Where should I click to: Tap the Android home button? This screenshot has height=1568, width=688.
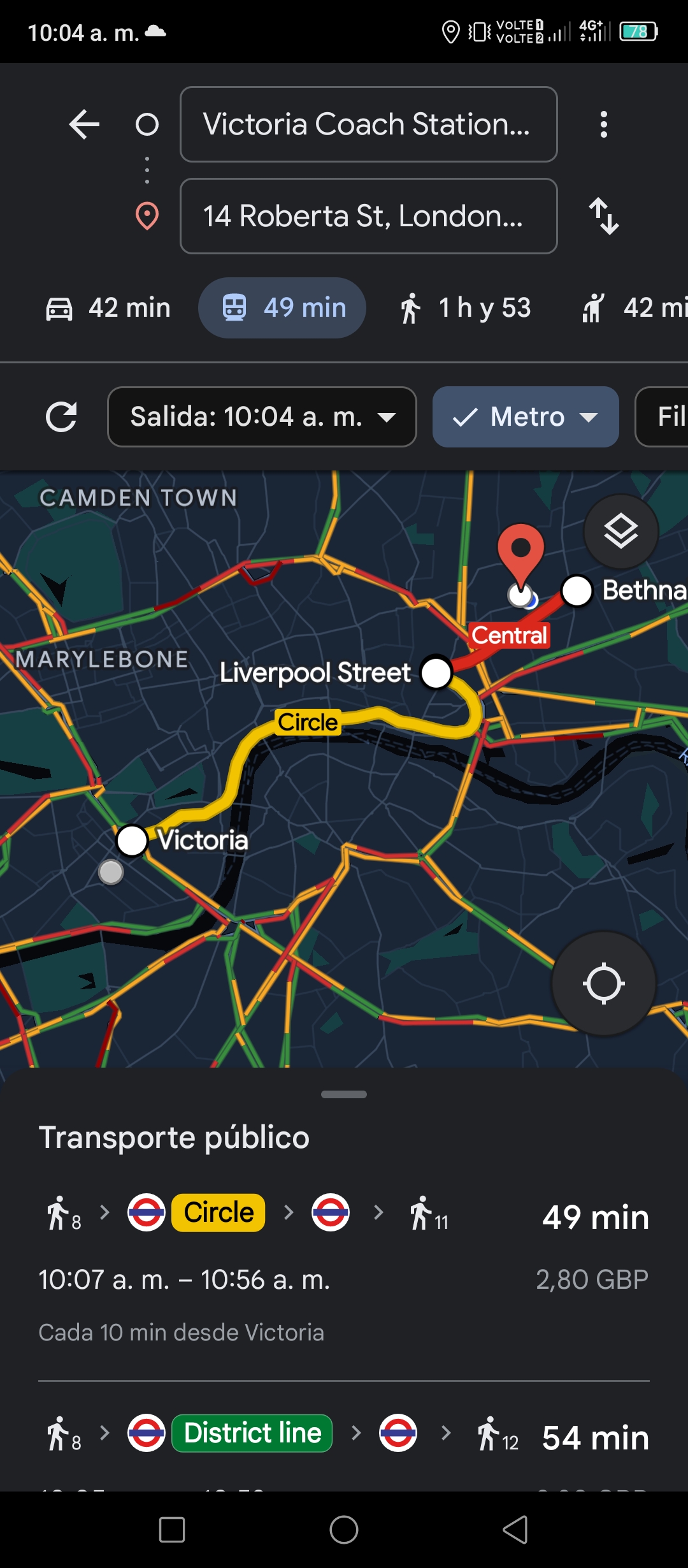tap(344, 1529)
